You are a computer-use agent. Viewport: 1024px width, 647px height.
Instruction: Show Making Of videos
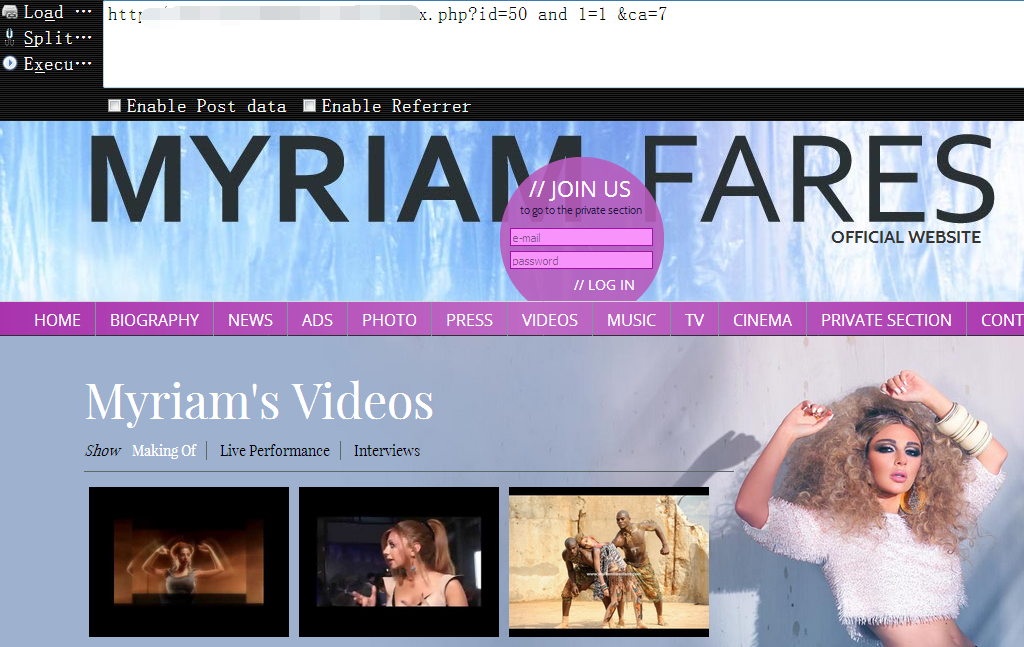164,450
